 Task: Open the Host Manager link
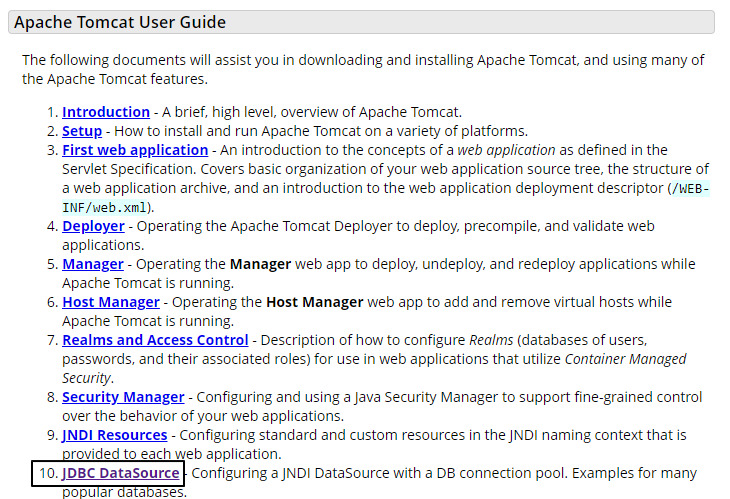pos(111,302)
